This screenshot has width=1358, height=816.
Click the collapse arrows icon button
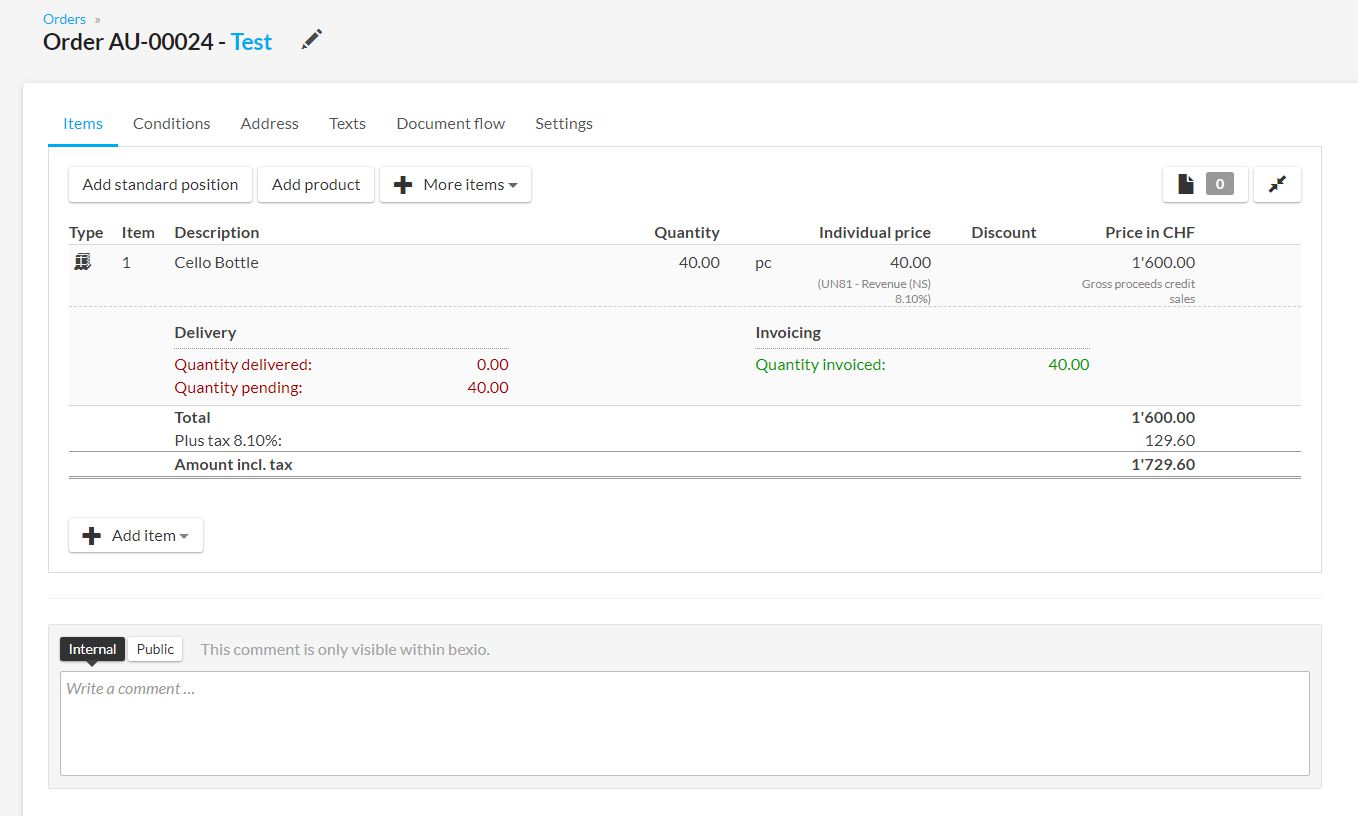pyautogui.click(x=1276, y=184)
